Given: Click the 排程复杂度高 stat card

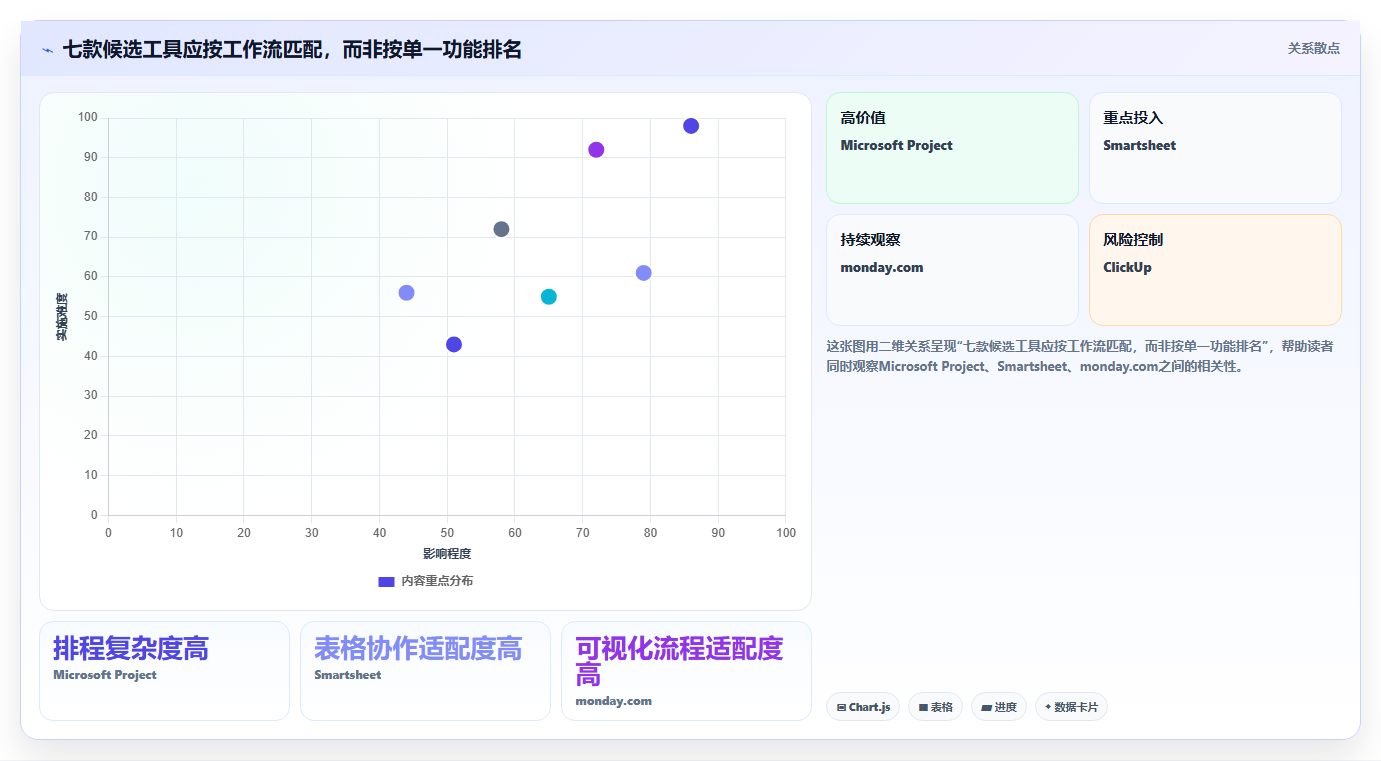Looking at the screenshot, I should tap(164, 671).
